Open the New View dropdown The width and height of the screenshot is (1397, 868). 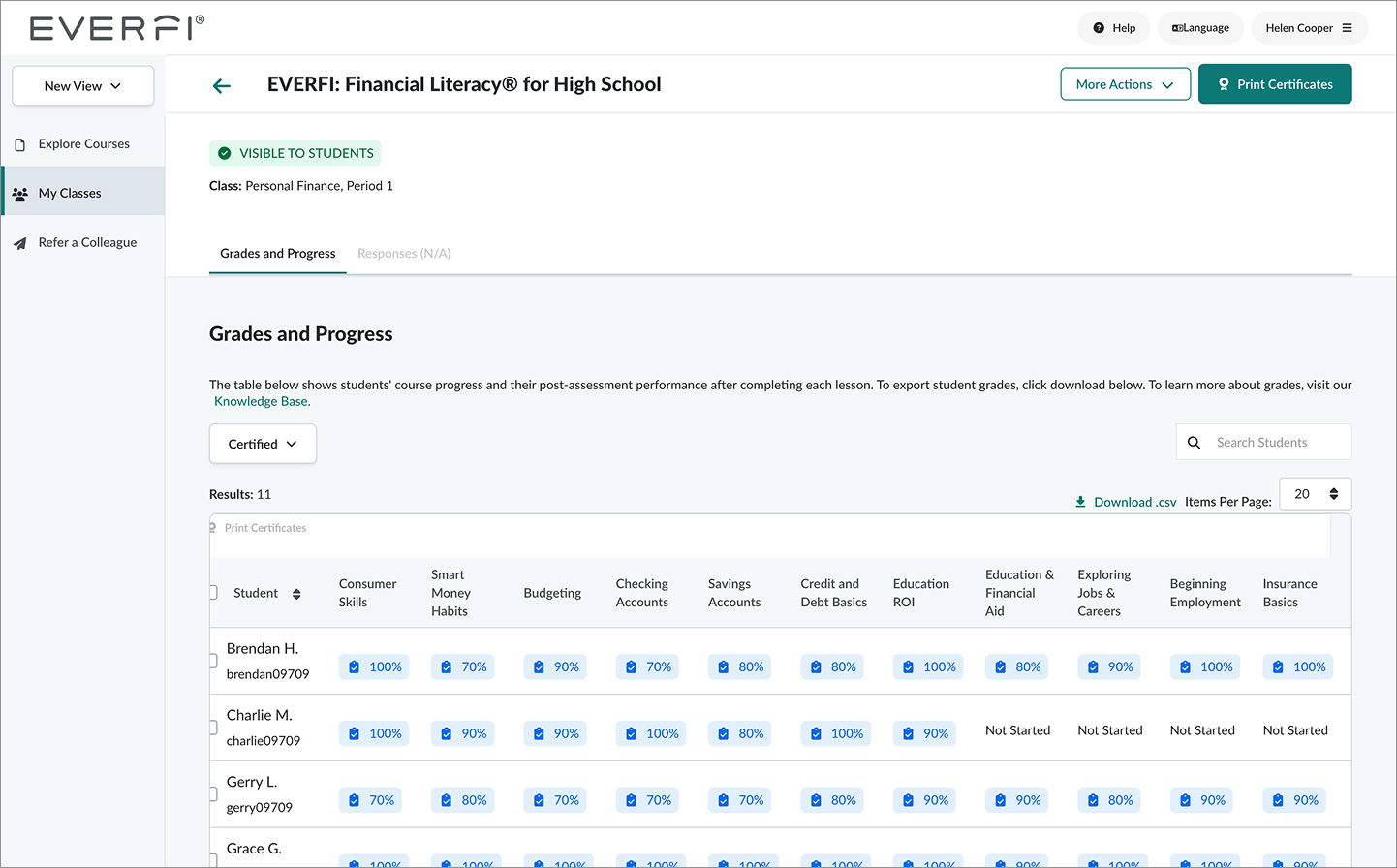[x=83, y=86]
